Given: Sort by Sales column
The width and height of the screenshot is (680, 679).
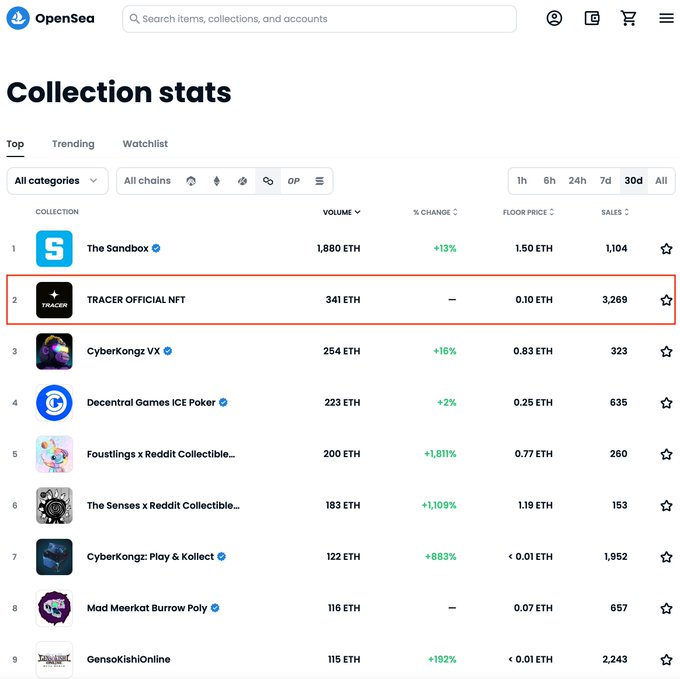Looking at the screenshot, I should 615,212.
